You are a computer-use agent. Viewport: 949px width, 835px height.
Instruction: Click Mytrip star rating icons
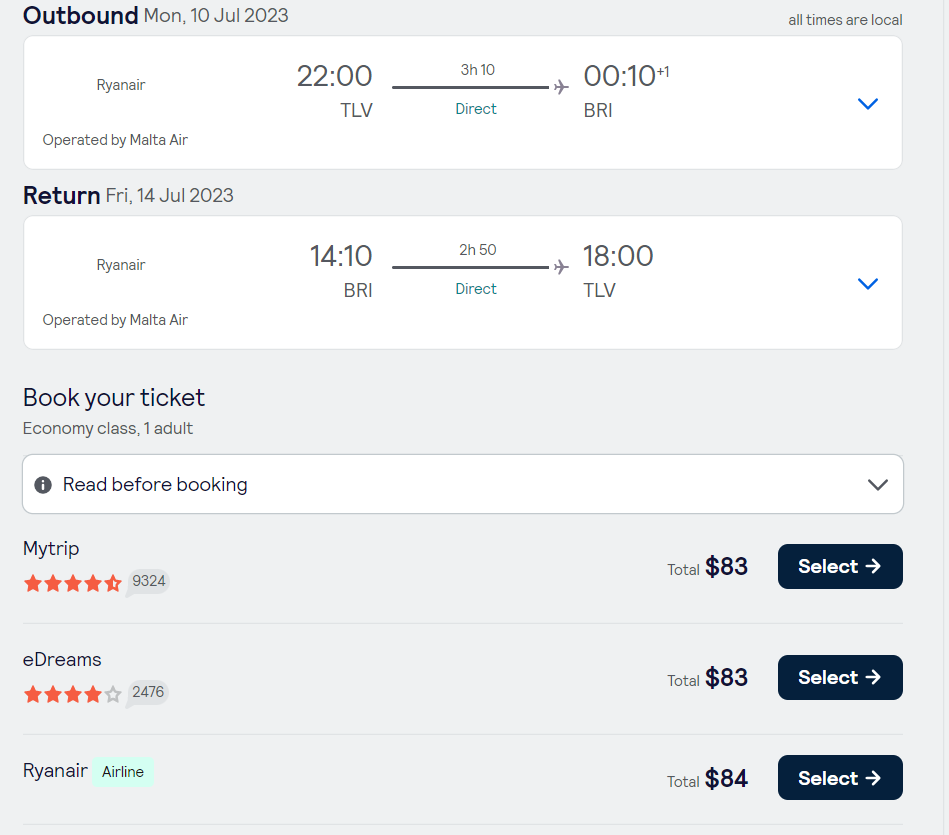click(72, 583)
